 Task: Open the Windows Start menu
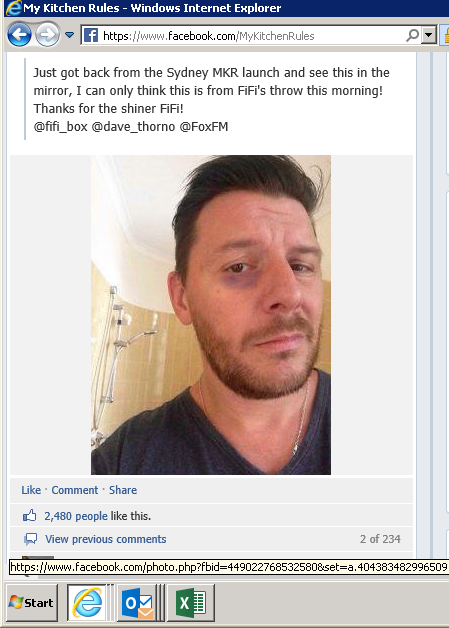32,602
